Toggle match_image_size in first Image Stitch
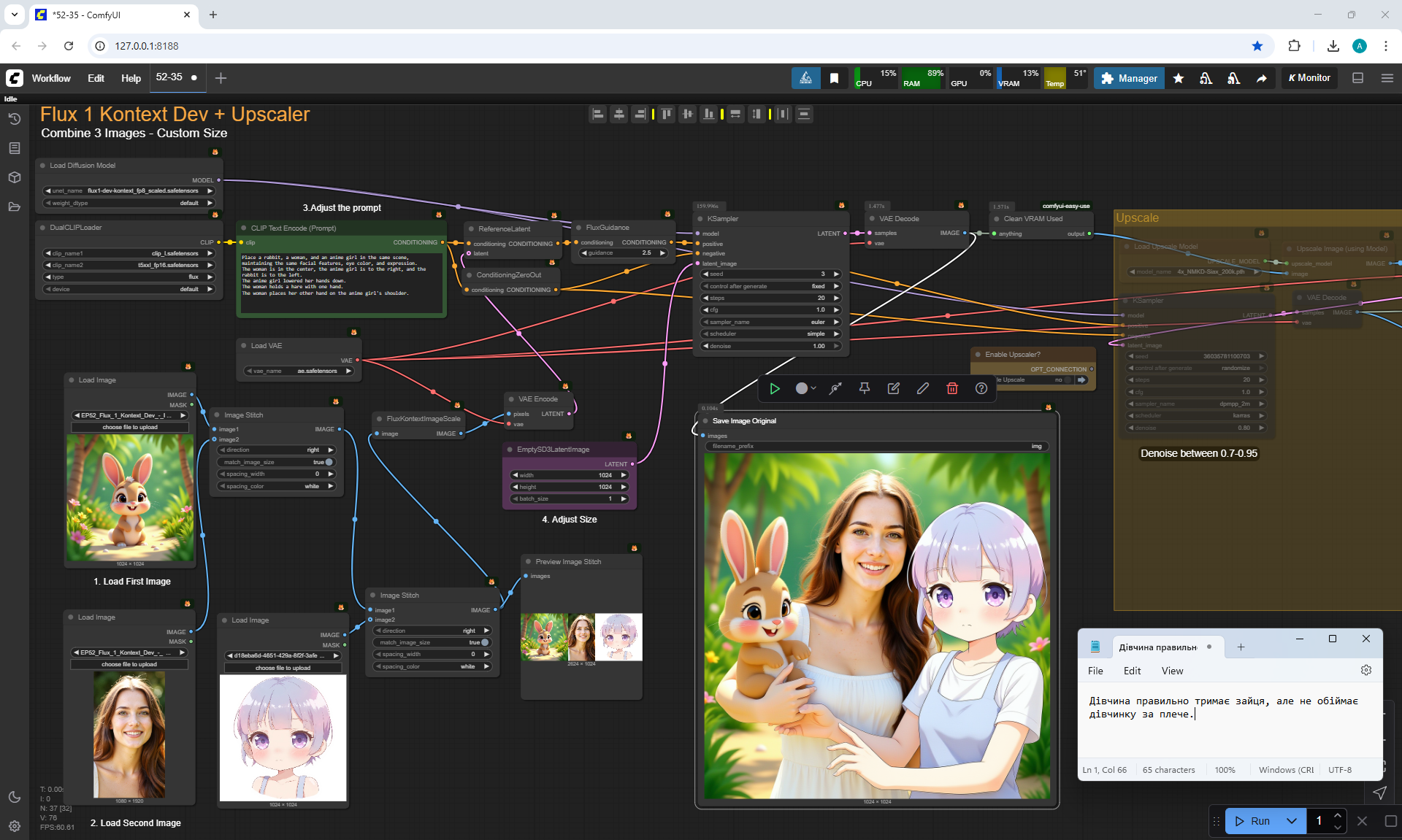The width and height of the screenshot is (1402, 840). coord(329,462)
